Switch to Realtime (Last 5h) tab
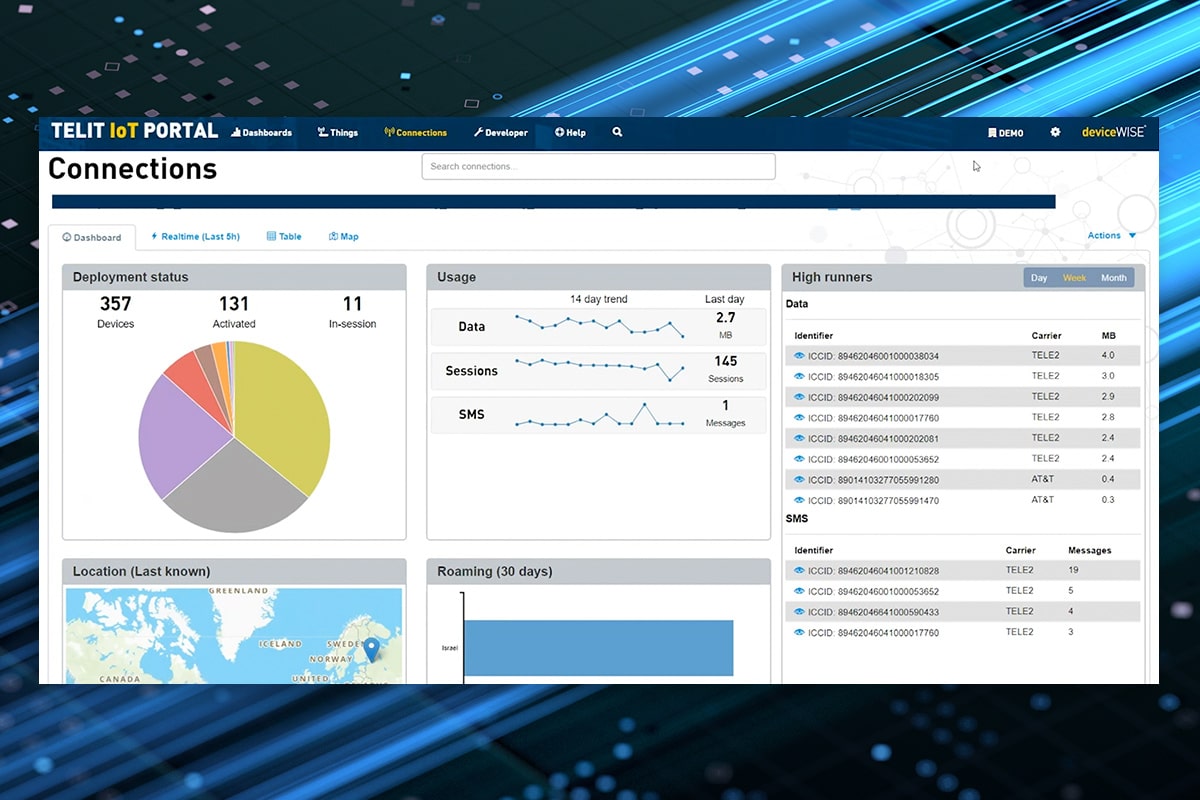The image size is (1200, 800). (x=195, y=237)
